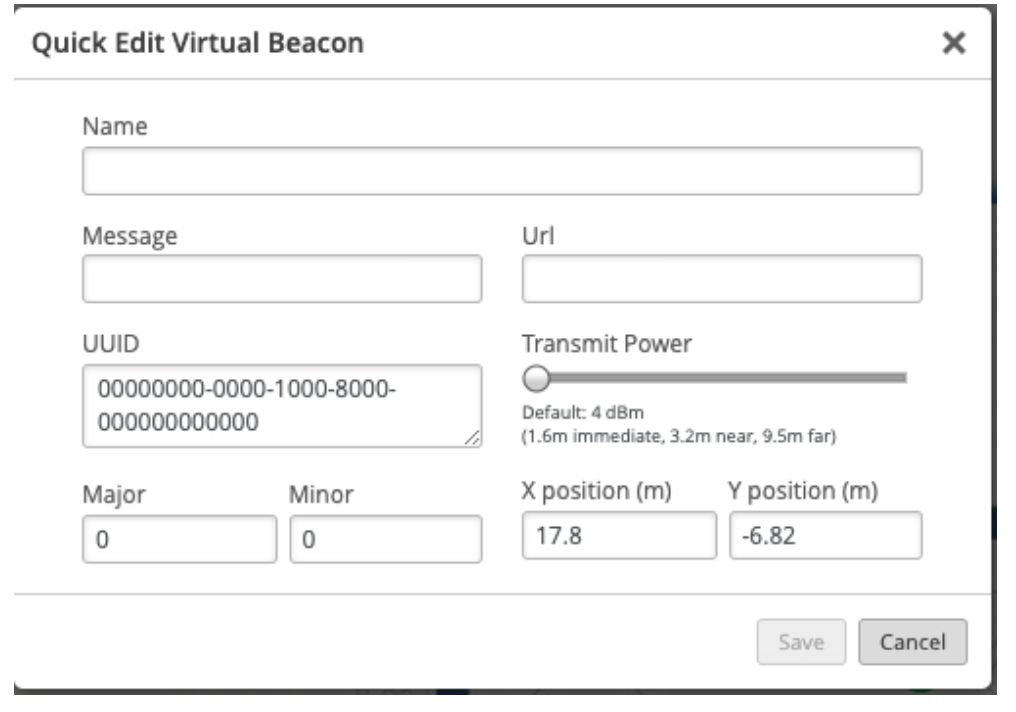Screen dimensions: 1016x712
Task: Focus the Major value field
Action: (x=179, y=539)
